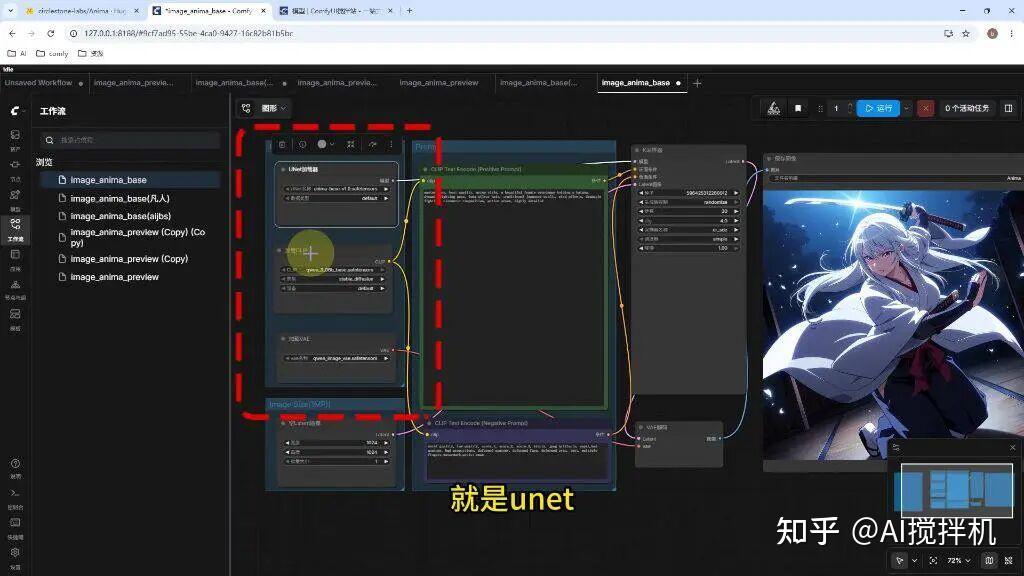Open the three-dot more options in toolbox
The width and height of the screenshot is (1024, 576).
(391, 144)
